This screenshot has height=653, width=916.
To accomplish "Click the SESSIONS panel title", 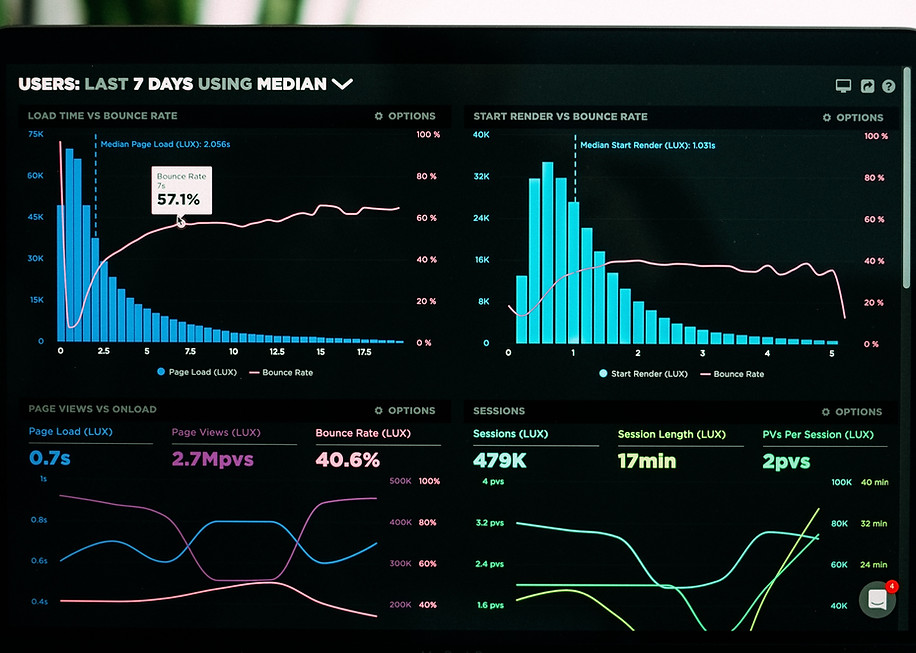I will coord(499,411).
